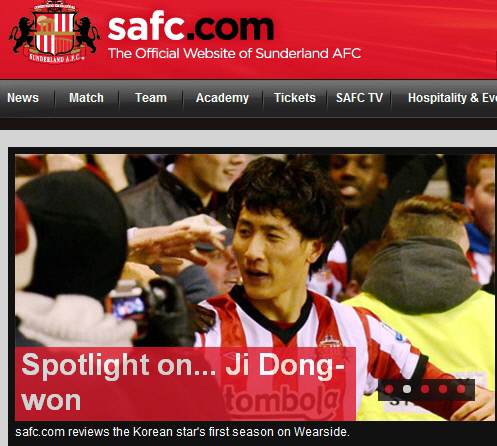Image resolution: width=497 pixels, height=446 pixels.
Task: Select the active second carousel dot
Action: coord(407,389)
